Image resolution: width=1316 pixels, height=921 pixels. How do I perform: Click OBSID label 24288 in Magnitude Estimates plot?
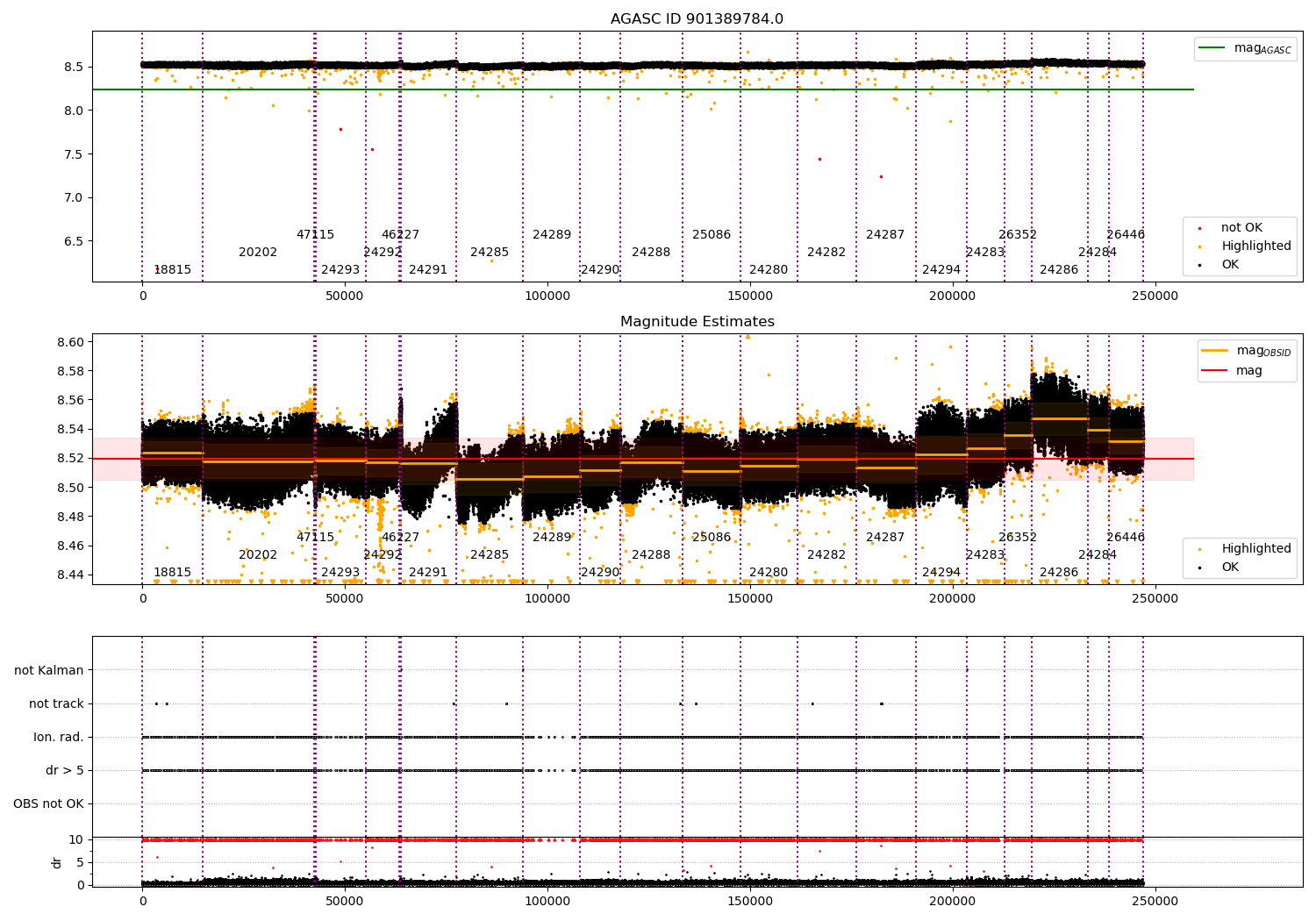(651, 555)
